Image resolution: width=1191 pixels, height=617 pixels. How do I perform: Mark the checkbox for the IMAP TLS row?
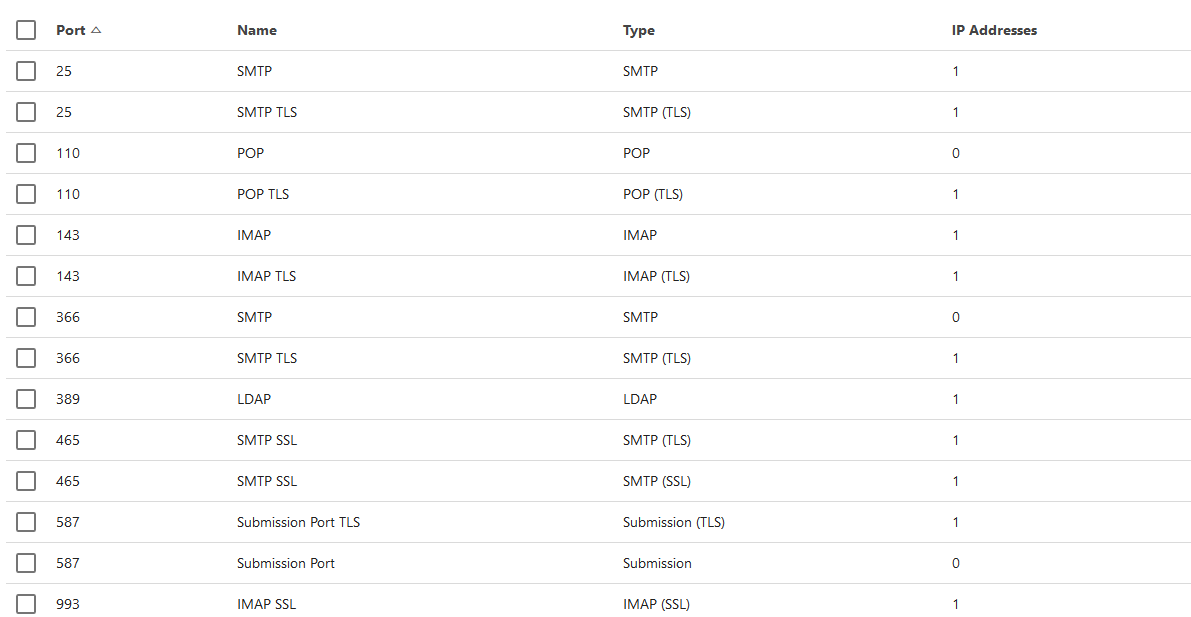pos(26,276)
